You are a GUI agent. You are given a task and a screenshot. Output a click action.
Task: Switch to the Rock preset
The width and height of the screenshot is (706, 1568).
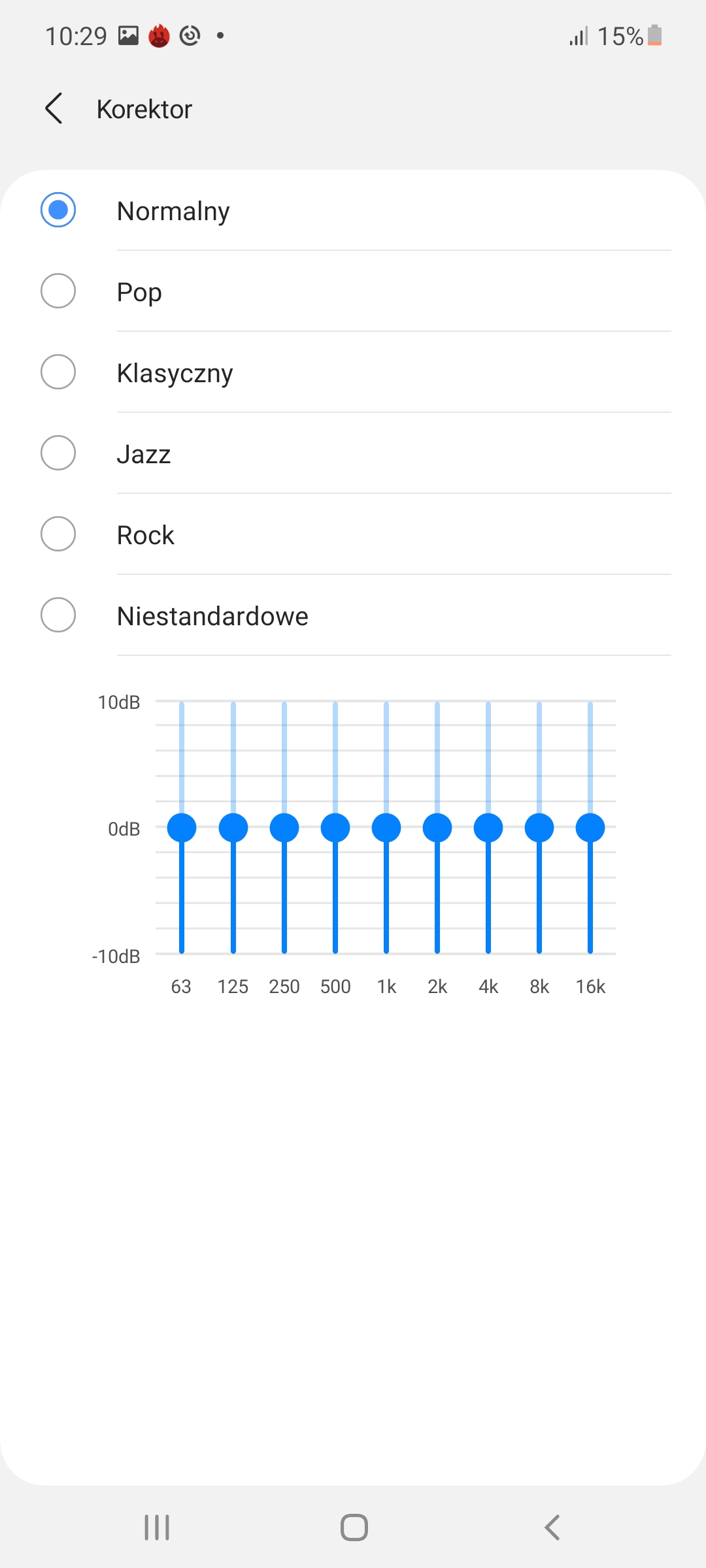click(x=58, y=534)
